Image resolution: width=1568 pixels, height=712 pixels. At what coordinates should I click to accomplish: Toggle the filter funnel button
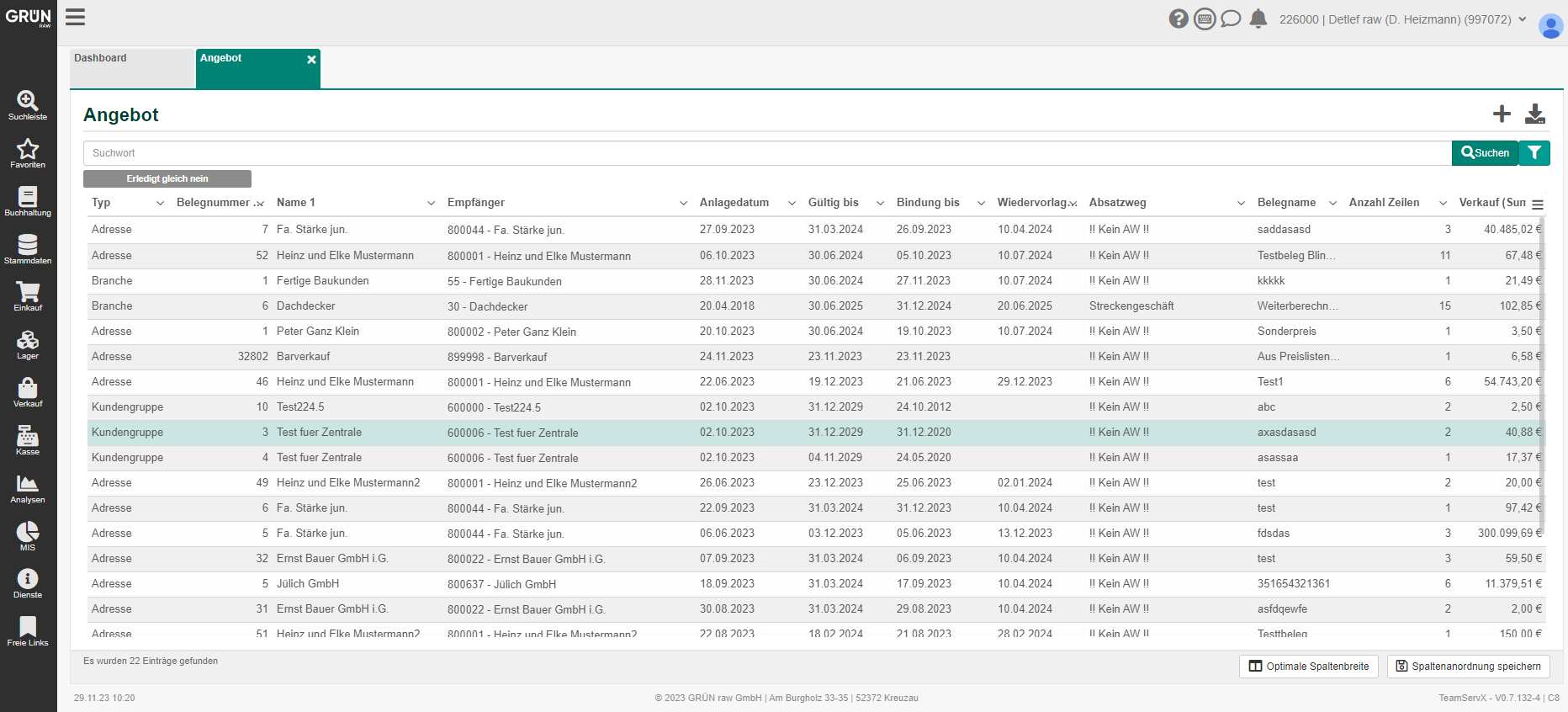(1534, 153)
